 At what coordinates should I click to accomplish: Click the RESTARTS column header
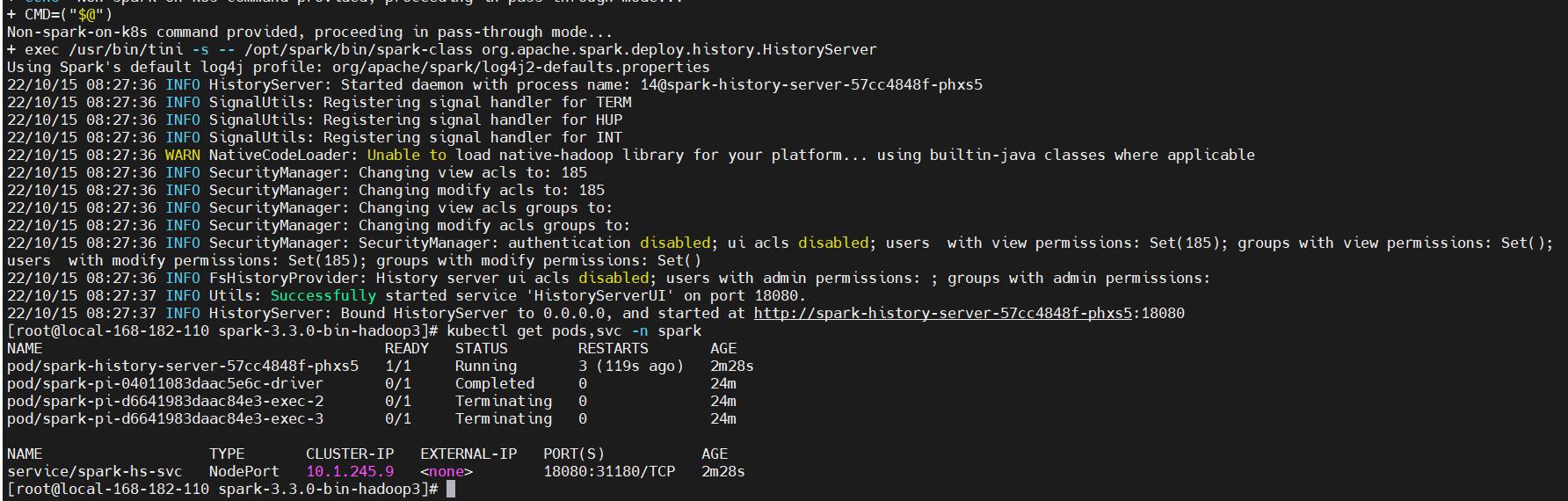click(613, 348)
